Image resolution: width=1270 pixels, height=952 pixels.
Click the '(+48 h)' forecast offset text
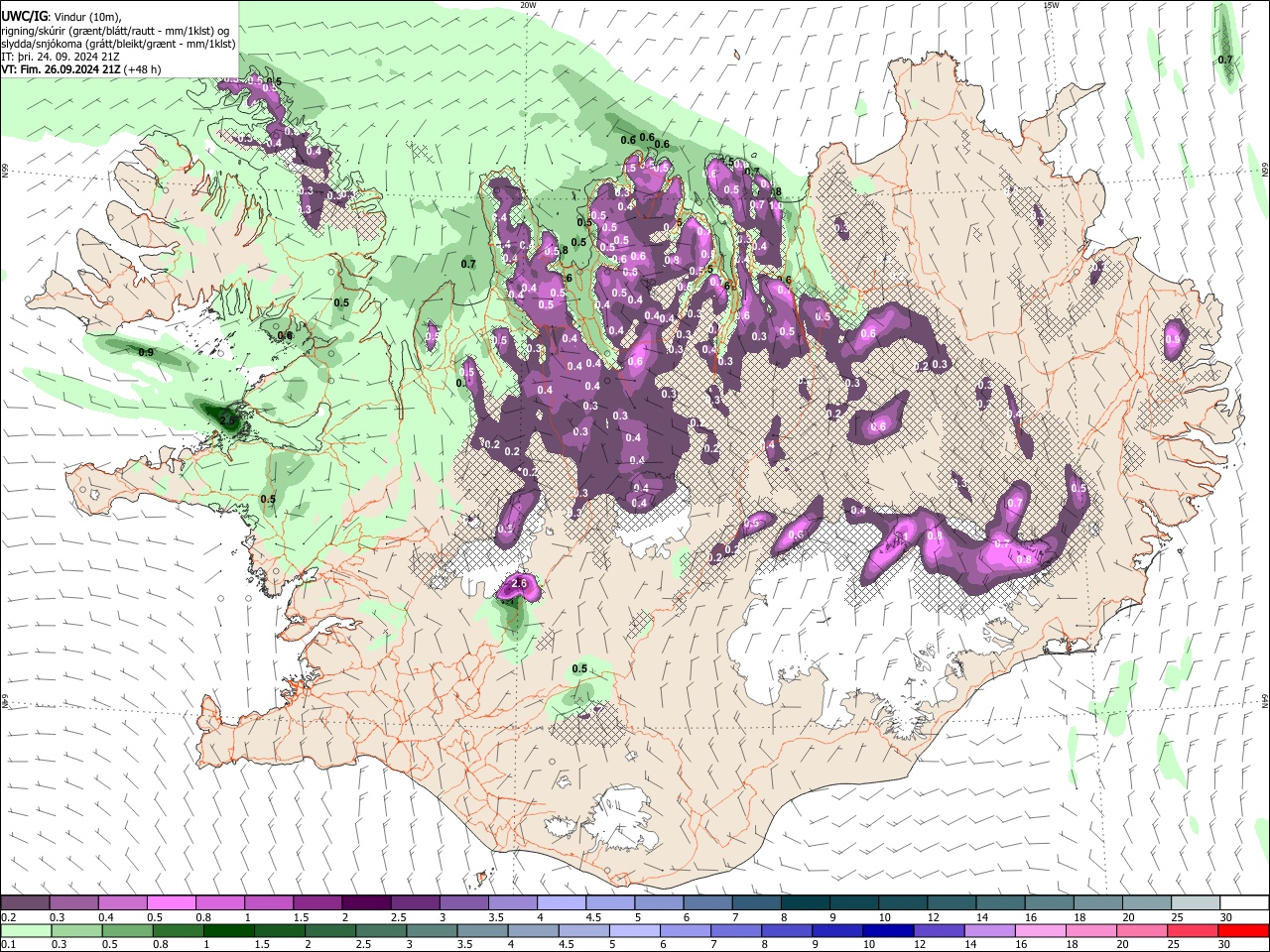pos(143,70)
